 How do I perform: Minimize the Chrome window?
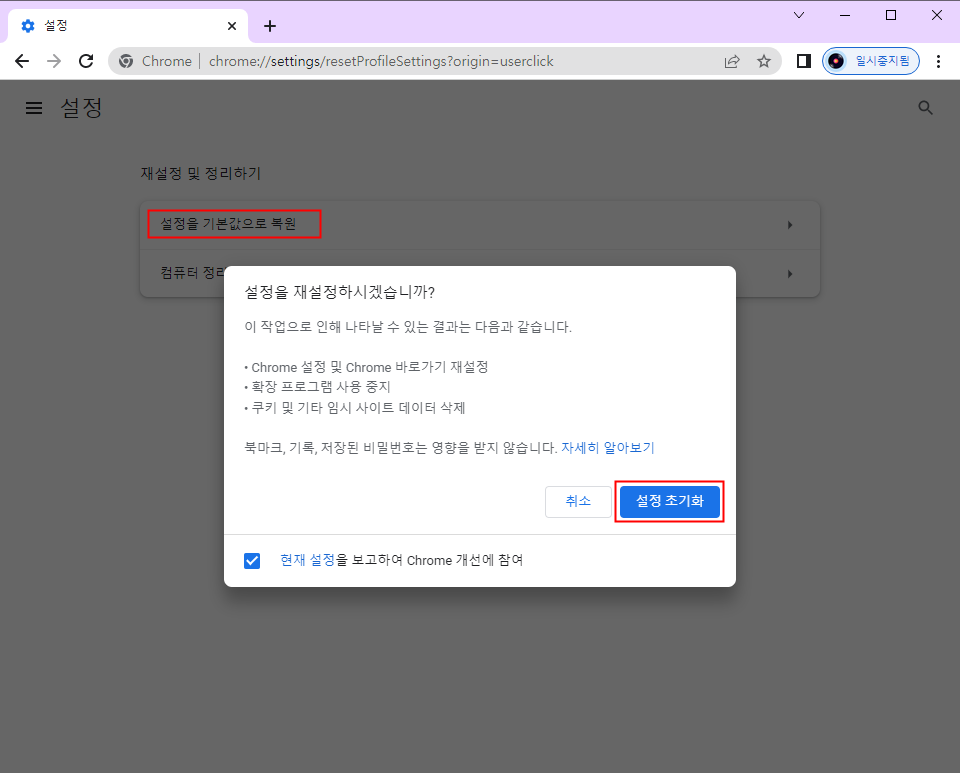tap(845, 15)
